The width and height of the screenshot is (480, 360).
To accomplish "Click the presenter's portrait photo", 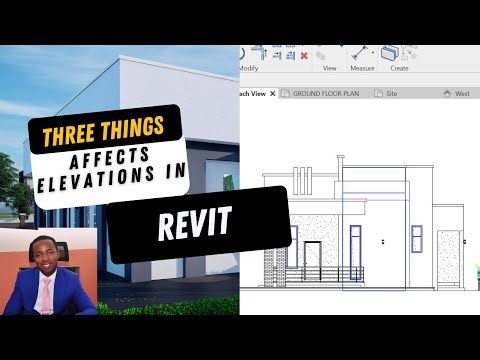I will pos(49,272).
